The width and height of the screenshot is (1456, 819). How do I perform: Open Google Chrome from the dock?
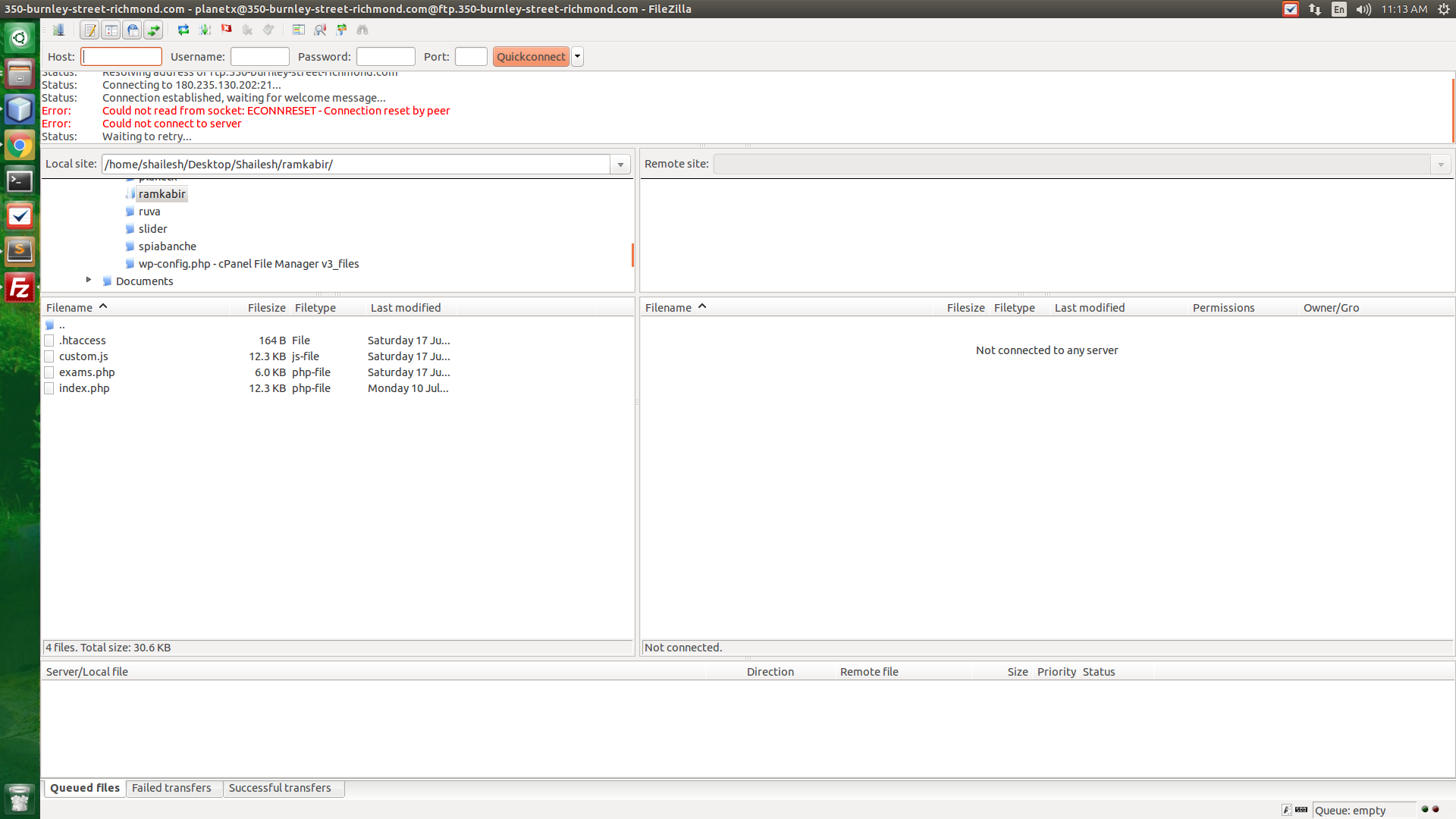click(20, 146)
